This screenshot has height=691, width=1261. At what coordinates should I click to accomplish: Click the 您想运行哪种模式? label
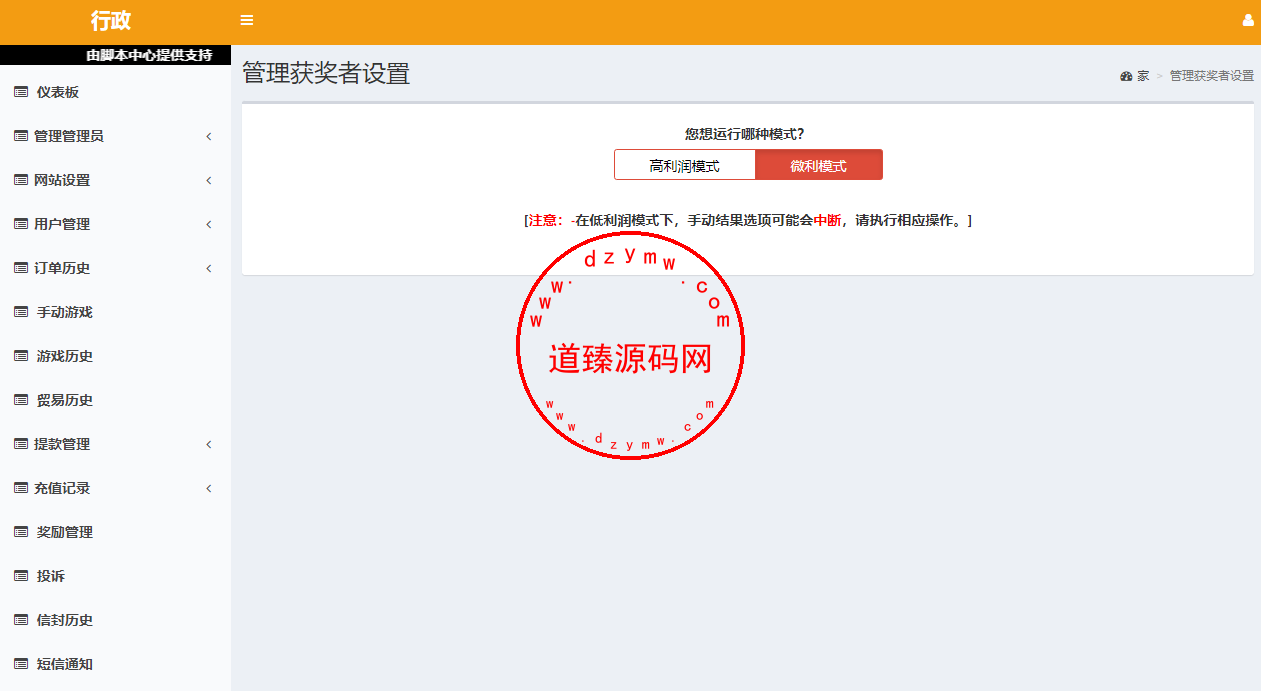point(745,133)
